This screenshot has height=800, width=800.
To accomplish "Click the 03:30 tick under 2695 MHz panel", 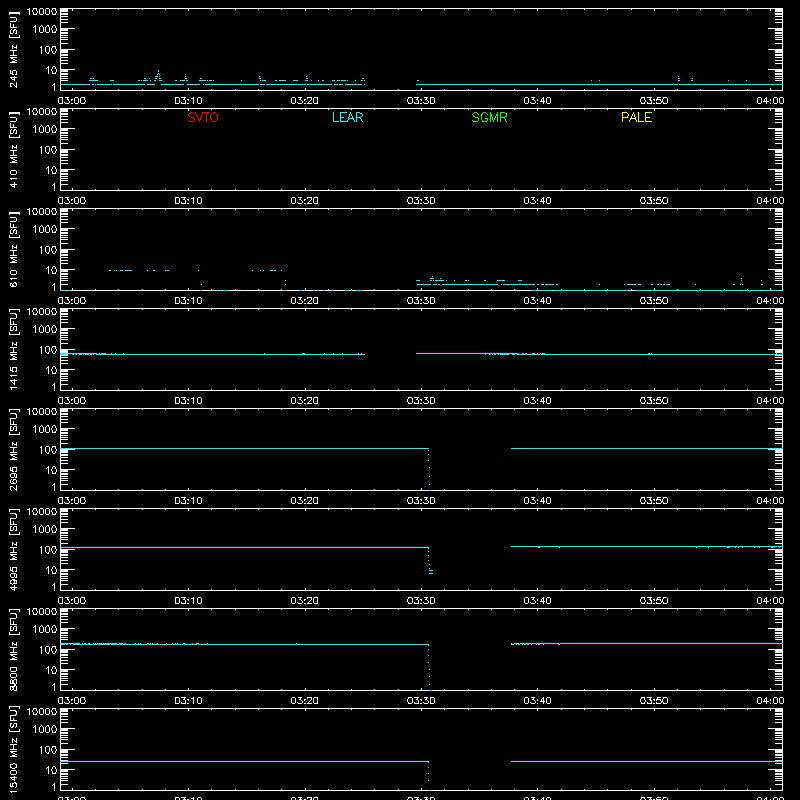I will [x=421, y=501].
